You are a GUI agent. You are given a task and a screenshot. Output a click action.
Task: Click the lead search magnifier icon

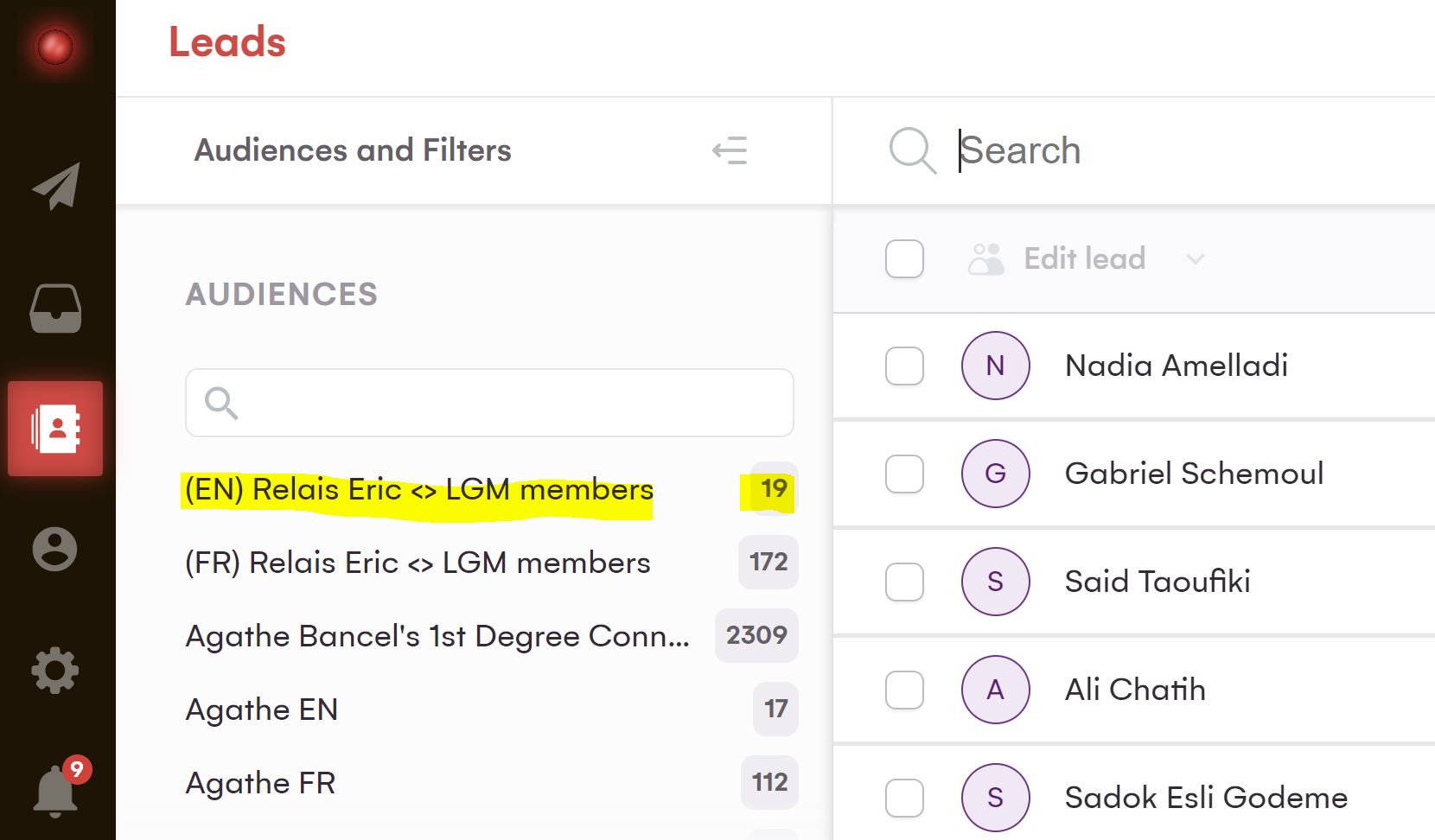tap(911, 150)
